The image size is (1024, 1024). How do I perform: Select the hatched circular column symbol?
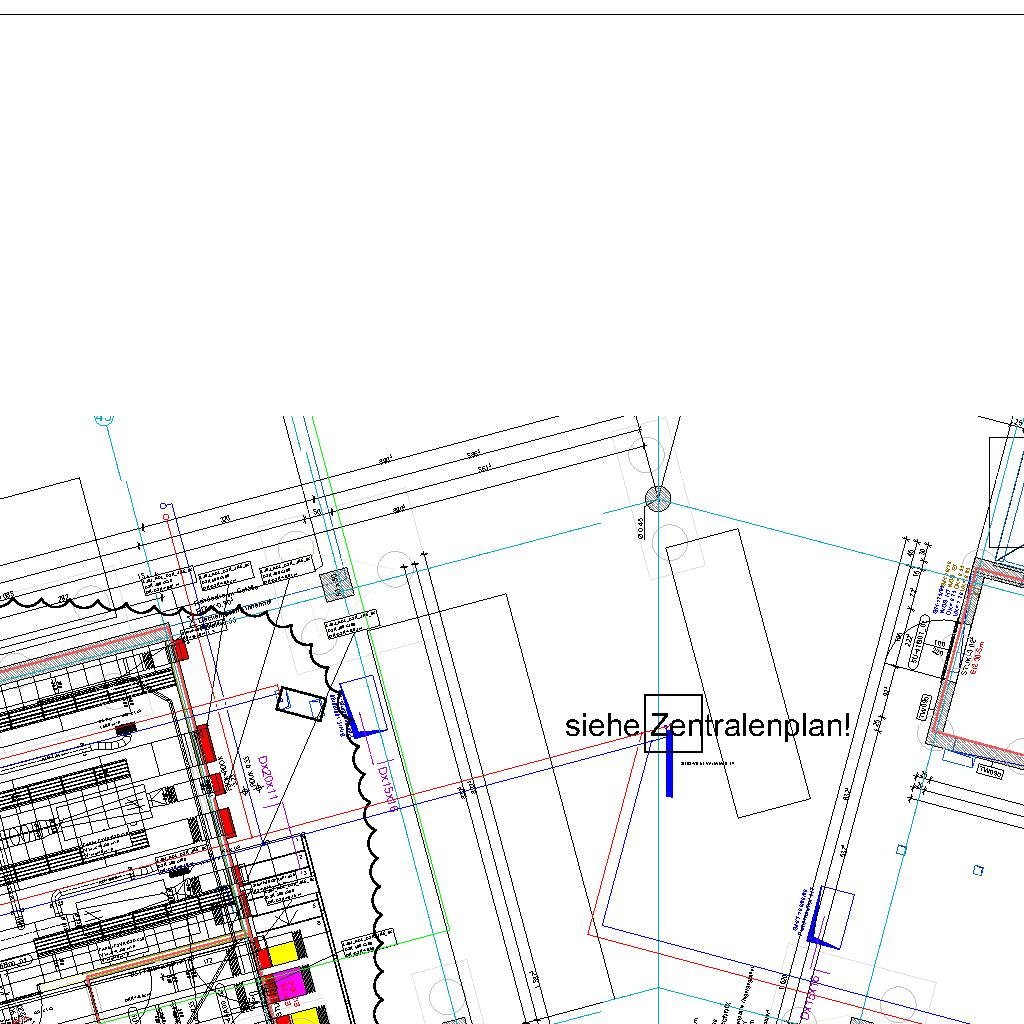(x=657, y=498)
